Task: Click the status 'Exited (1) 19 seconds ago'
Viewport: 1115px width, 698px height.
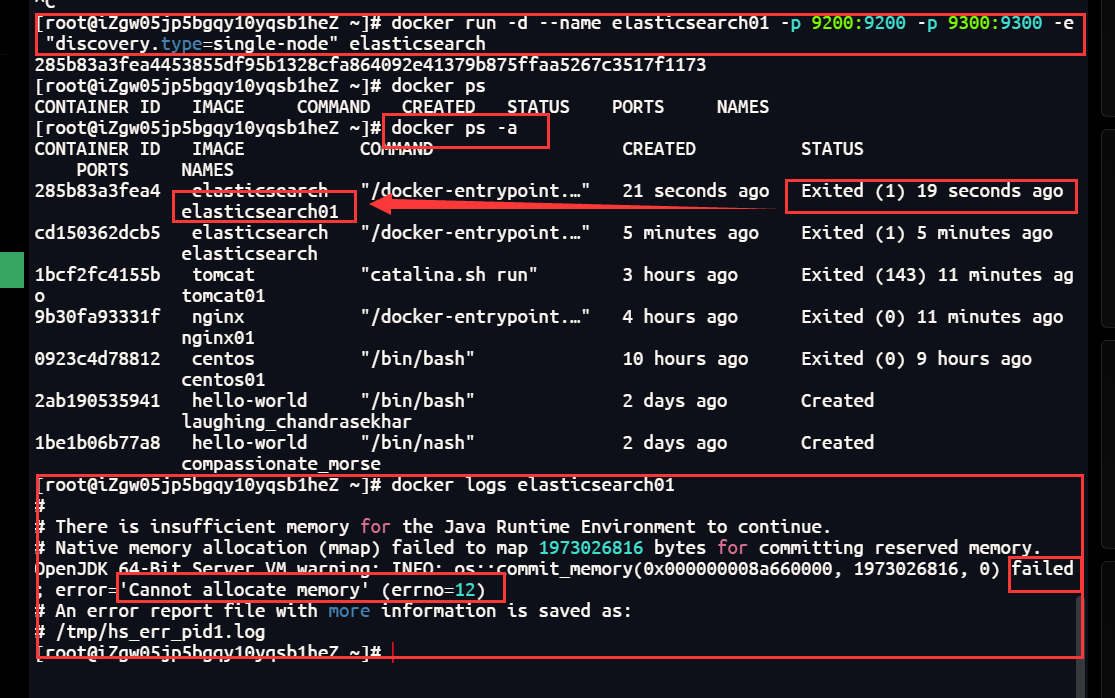Action: pyautogui.click(x=932, y=191)
